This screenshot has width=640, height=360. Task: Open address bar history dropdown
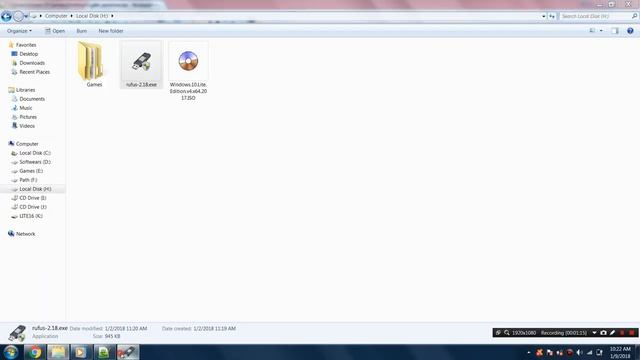(x=544, y=16)
